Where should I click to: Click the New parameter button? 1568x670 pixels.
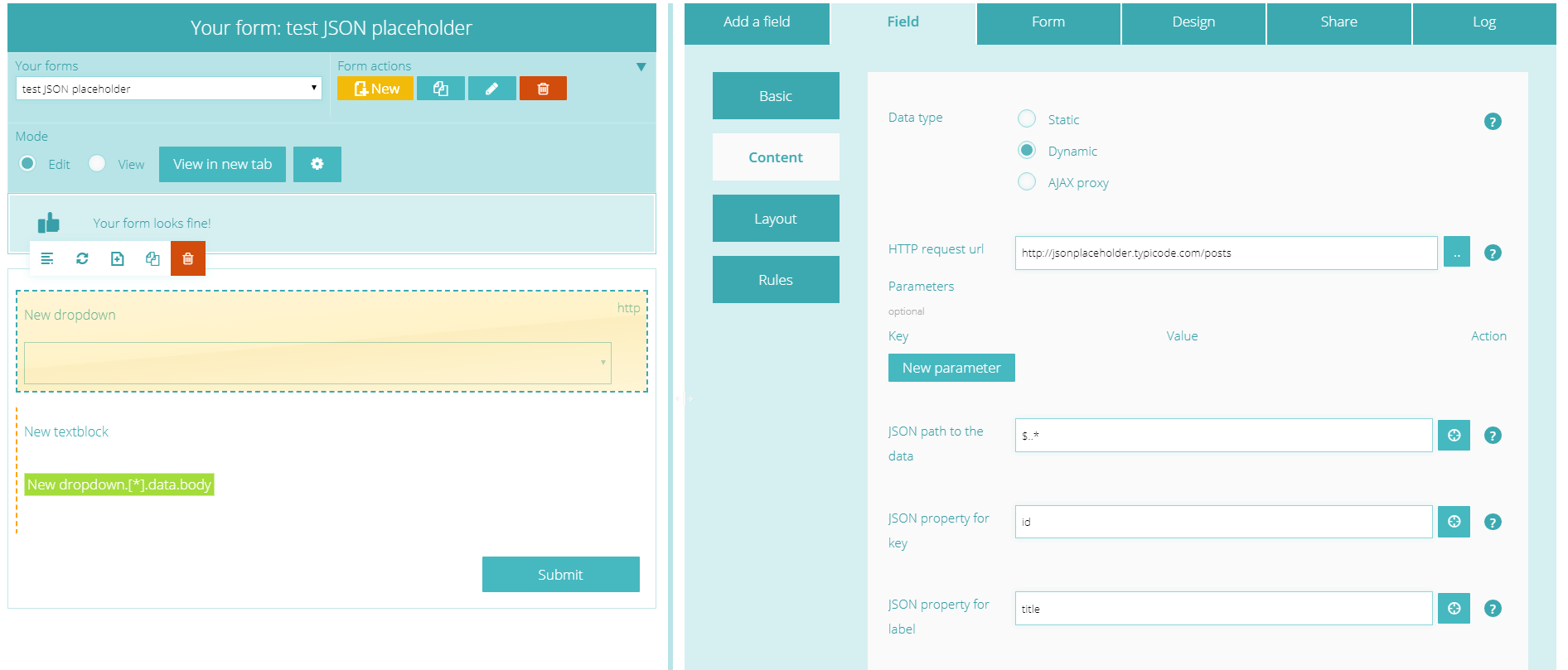(951, 368)
